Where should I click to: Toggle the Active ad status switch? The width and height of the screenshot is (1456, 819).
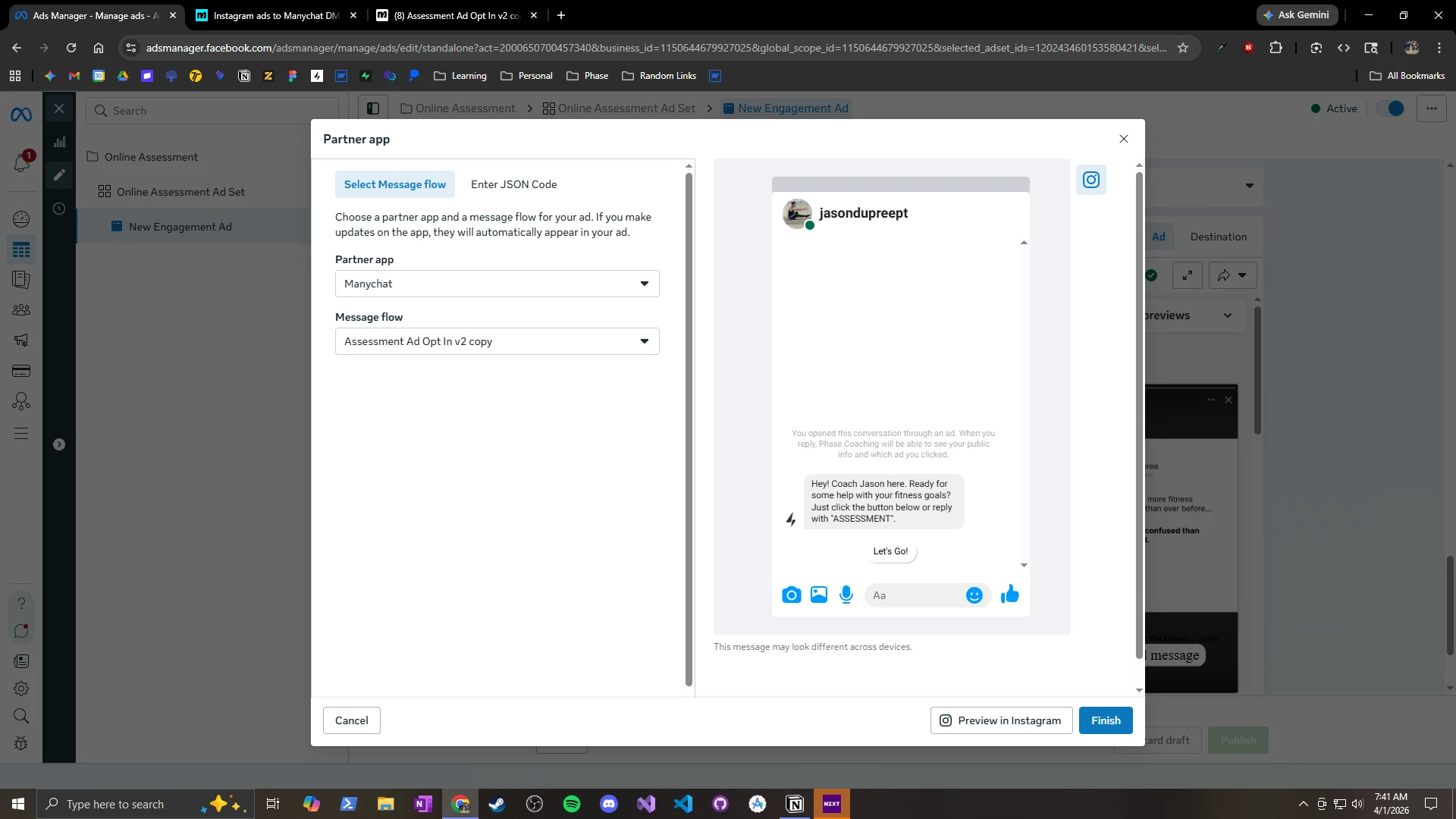tap(1391, 108)
